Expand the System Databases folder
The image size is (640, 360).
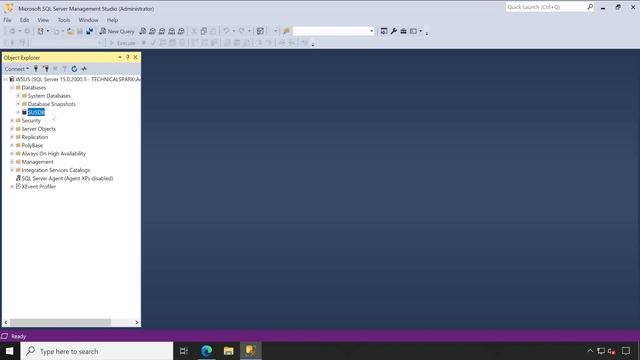coord(18,96)
